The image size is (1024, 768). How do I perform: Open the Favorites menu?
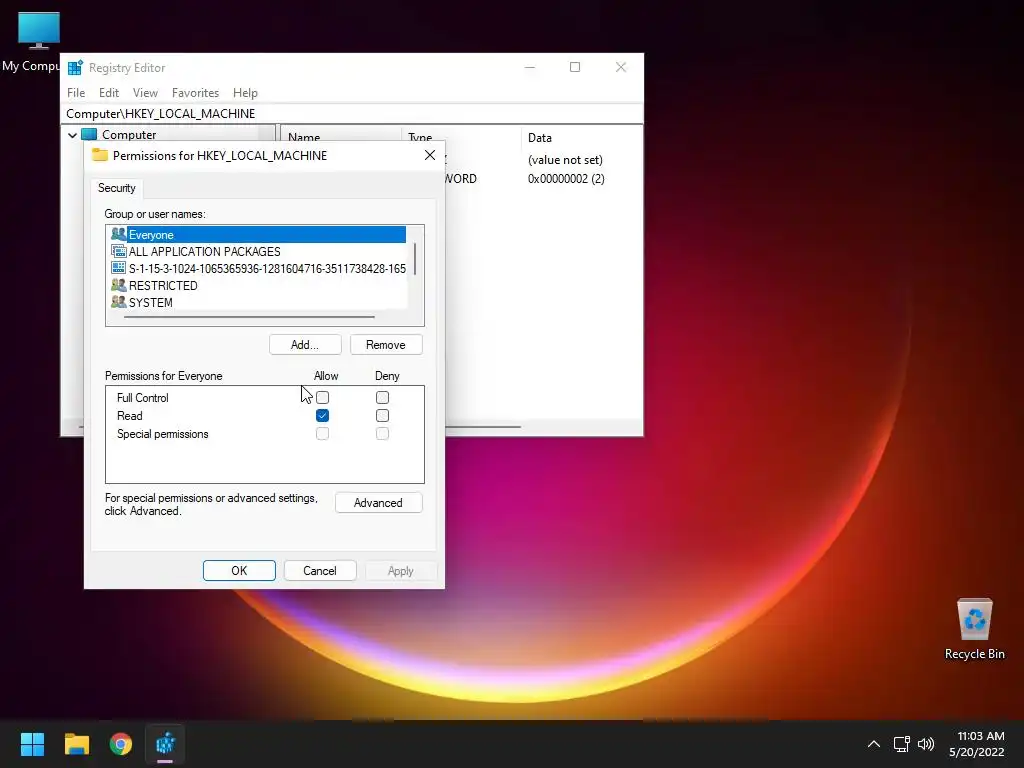pyautogui.click(x=195, y=93)
